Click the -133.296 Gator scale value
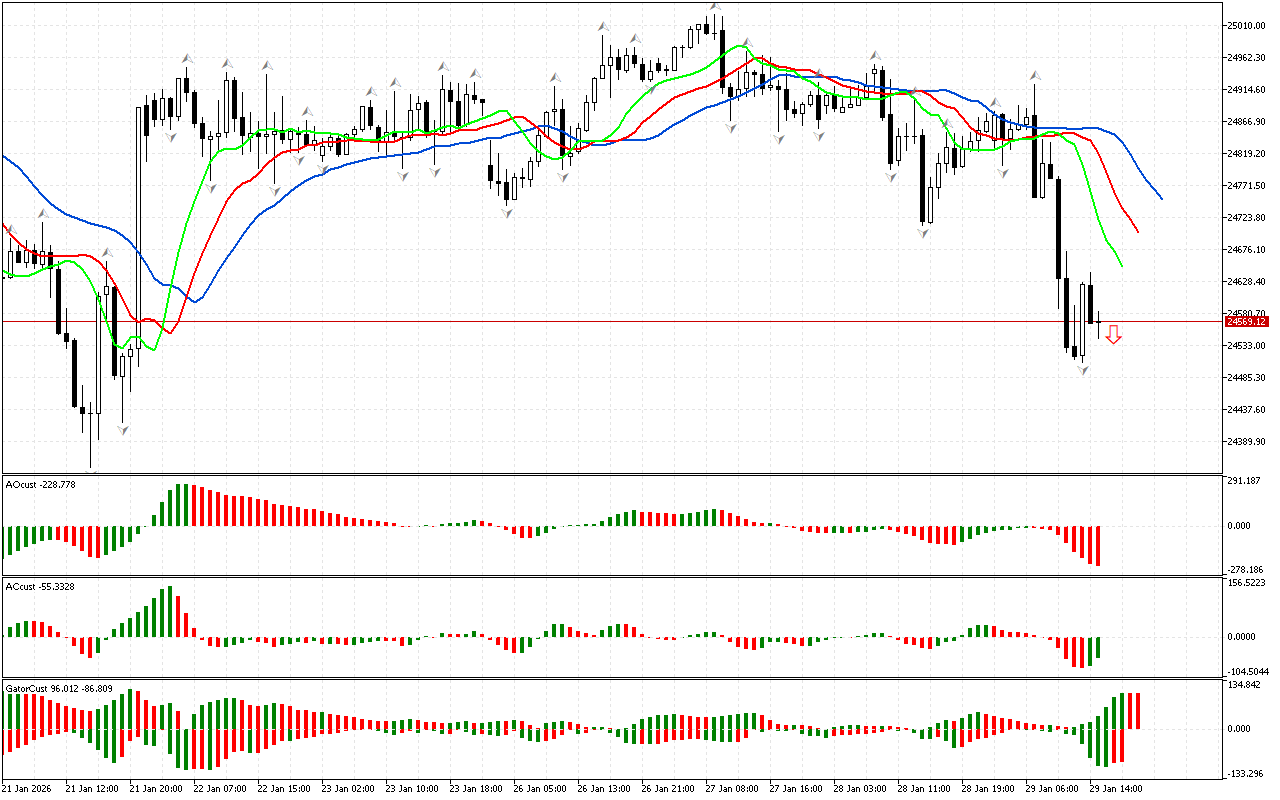The image size is (1280, 800). (1246, 773)
